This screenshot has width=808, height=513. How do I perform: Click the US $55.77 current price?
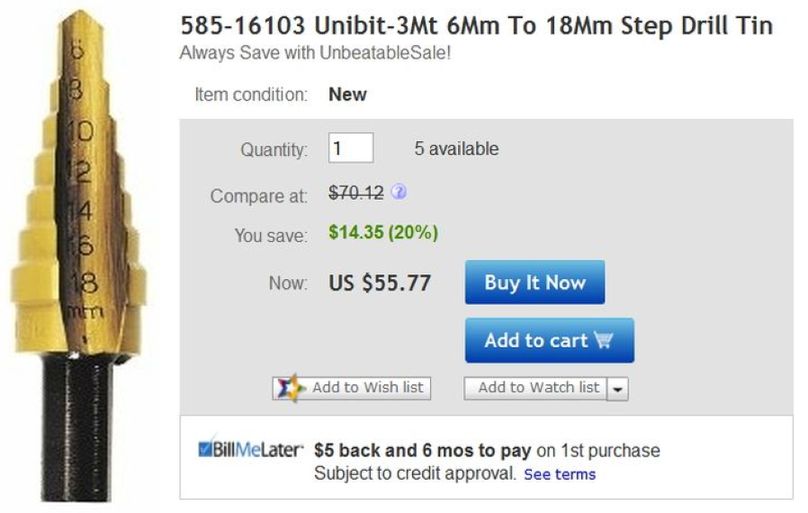380,283
